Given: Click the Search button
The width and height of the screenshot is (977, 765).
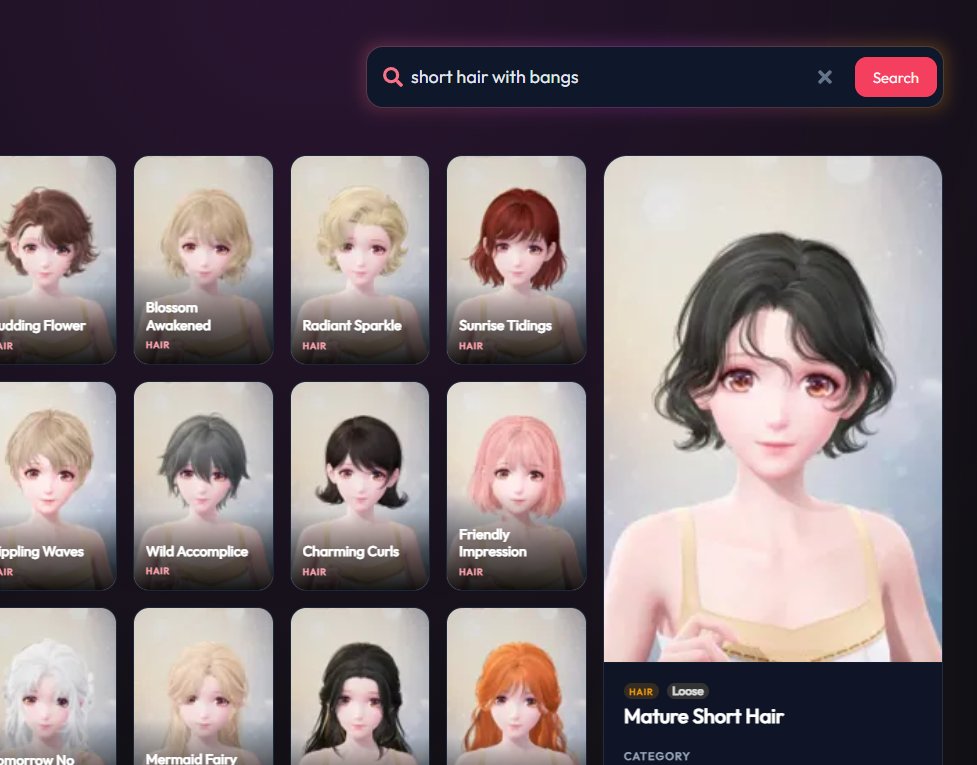Looking at the screenshot, I should (x=895, y=77).
